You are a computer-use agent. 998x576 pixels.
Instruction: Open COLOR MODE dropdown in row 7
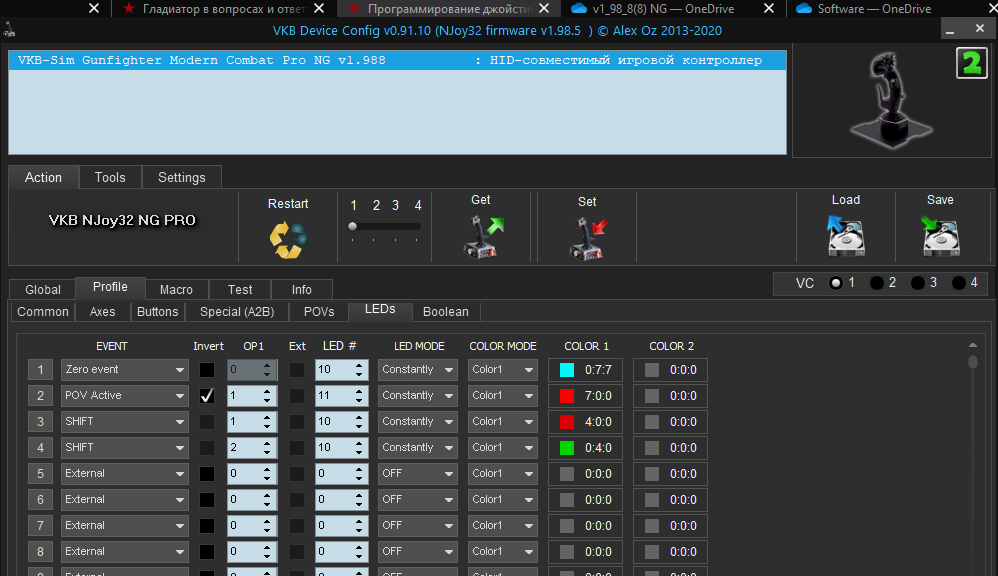coord(503,526)
